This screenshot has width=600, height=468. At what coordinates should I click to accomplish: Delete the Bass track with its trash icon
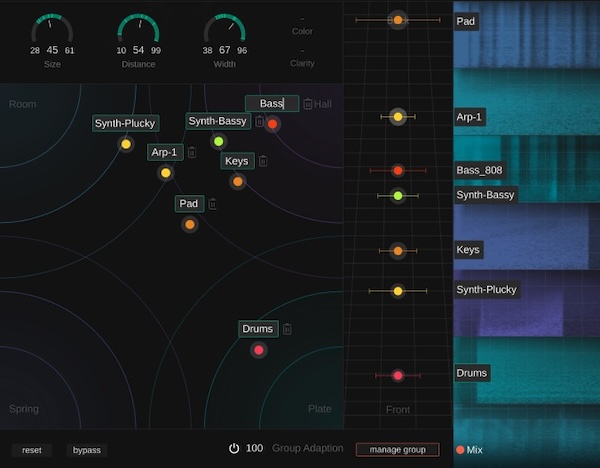click(308, 104)
